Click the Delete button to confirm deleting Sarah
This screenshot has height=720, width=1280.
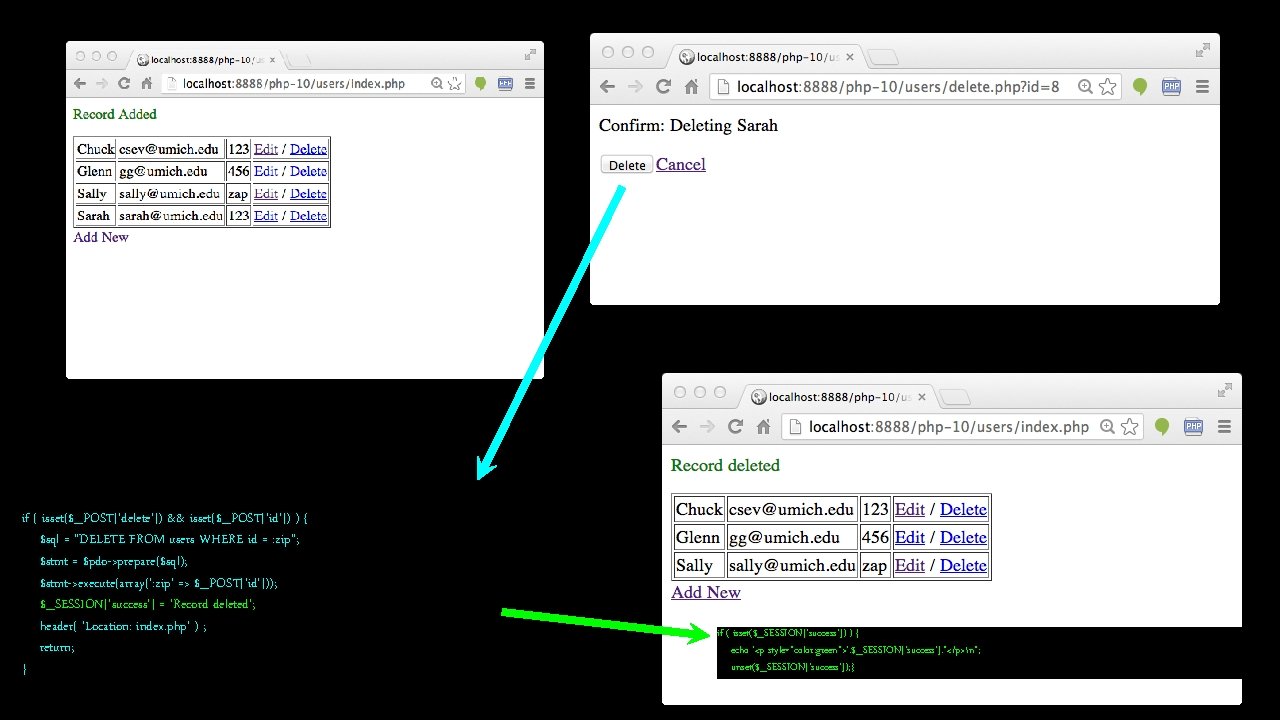tap(625, 164)
